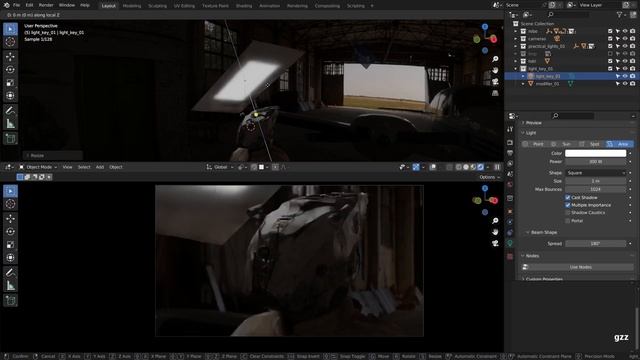Open the Render menu
640x360 pixels.
coord(46,5)
